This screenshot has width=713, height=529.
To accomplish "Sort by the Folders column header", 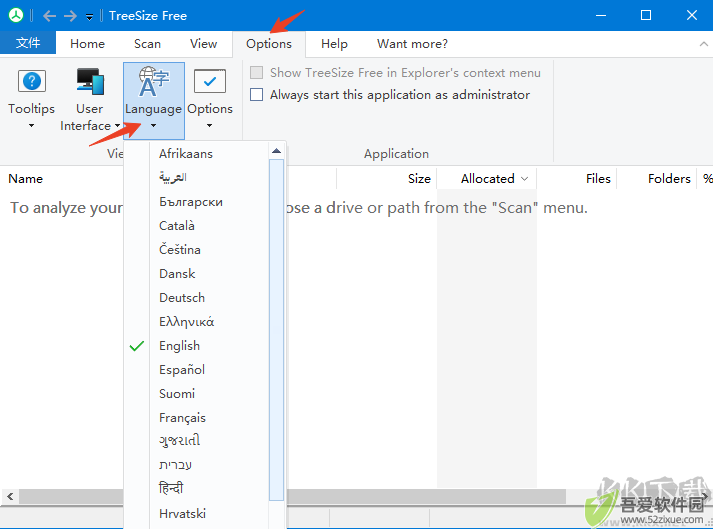I will pyautogui.click(x=669, y=179).
